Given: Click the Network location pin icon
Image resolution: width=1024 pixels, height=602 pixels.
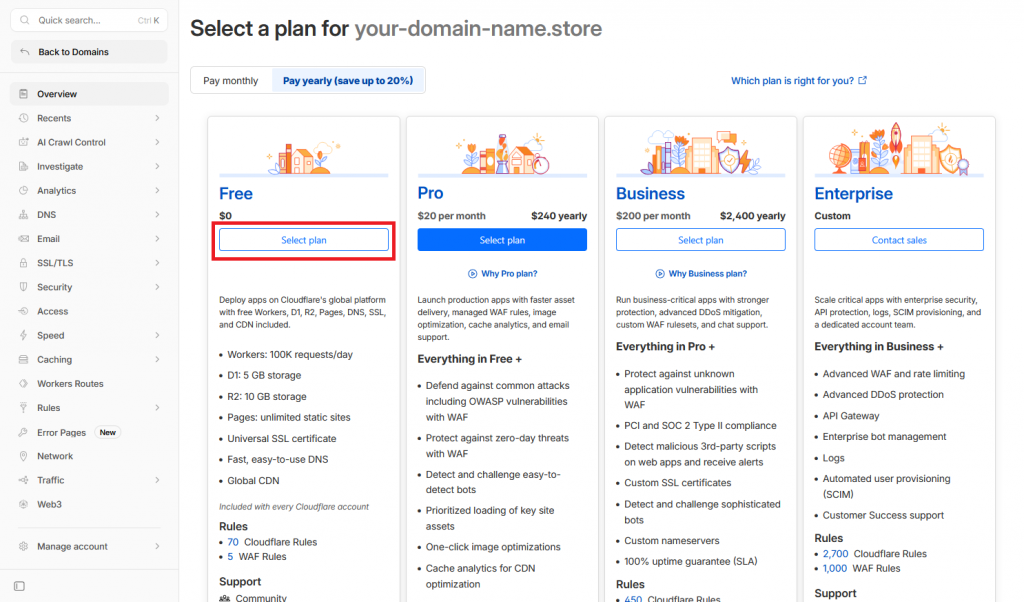Looking at the screenshot, I should [x=24, y=456].
